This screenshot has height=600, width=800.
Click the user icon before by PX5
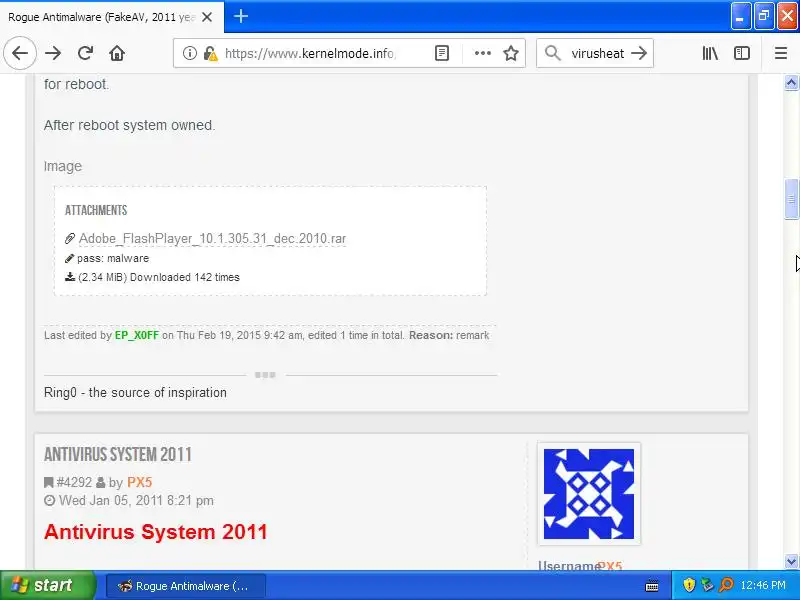[101, 482]
